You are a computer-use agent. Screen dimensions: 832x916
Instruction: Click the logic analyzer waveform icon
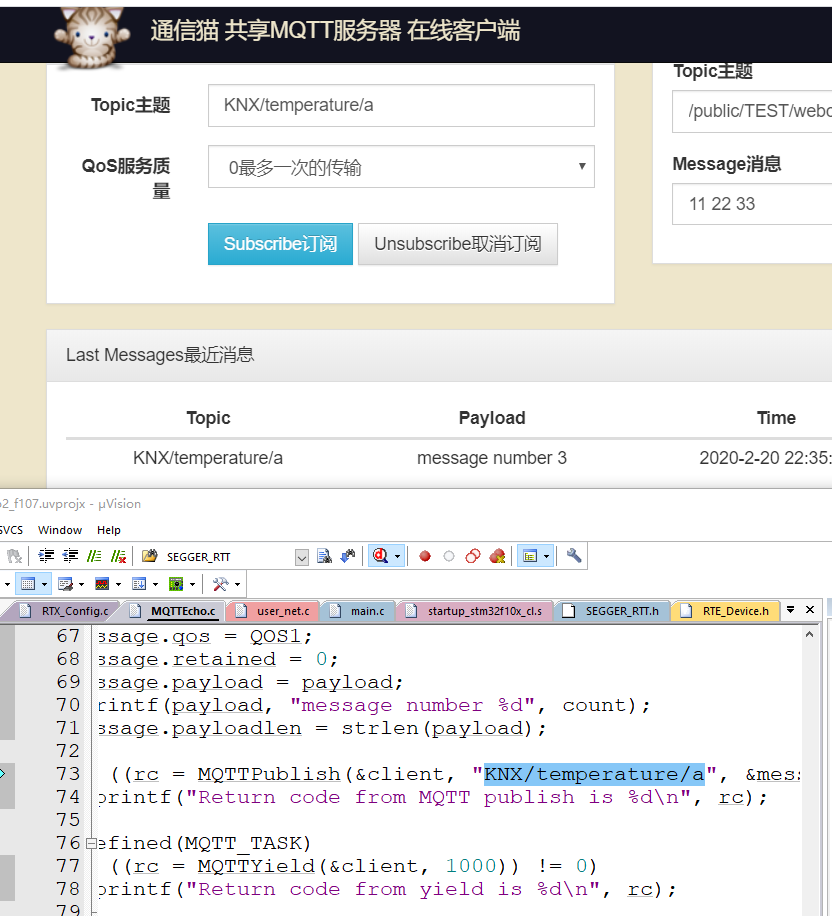tap(102, 584)
